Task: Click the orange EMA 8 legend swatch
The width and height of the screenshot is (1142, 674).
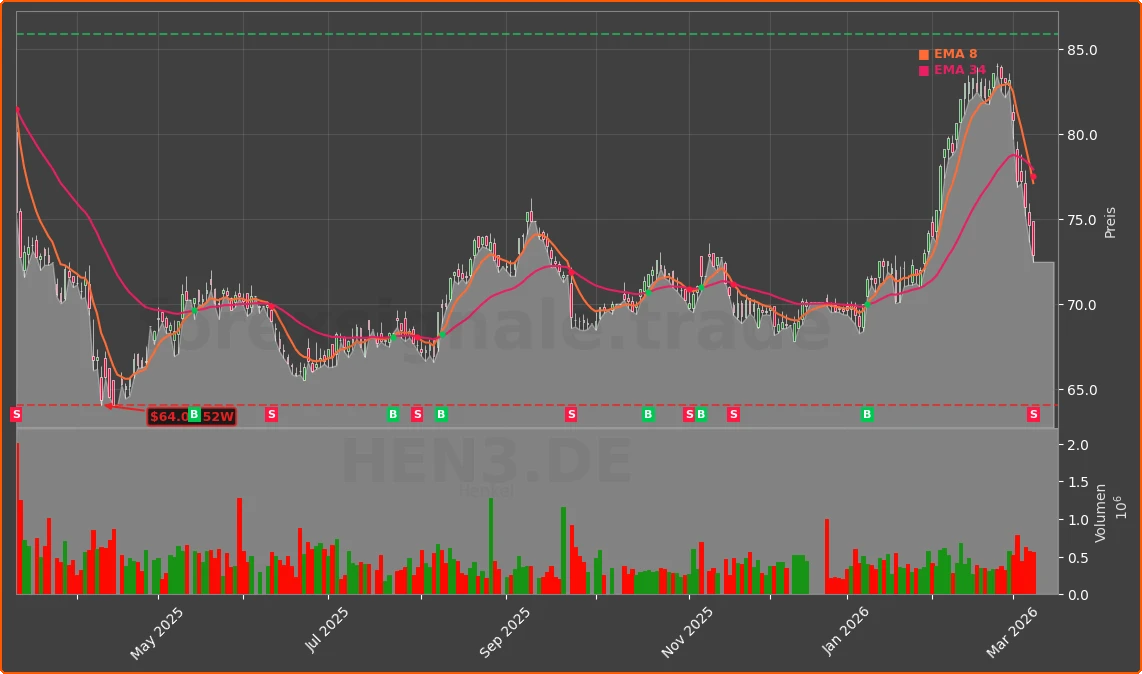Action: 922,55
